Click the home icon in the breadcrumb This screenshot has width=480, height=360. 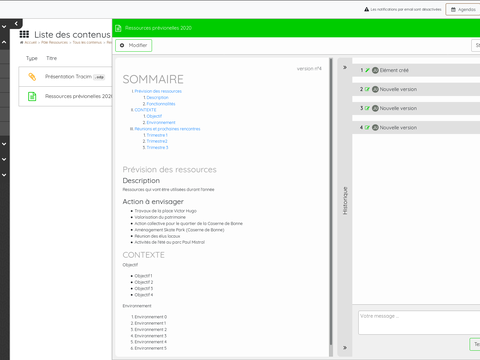[x=21, y=42]
